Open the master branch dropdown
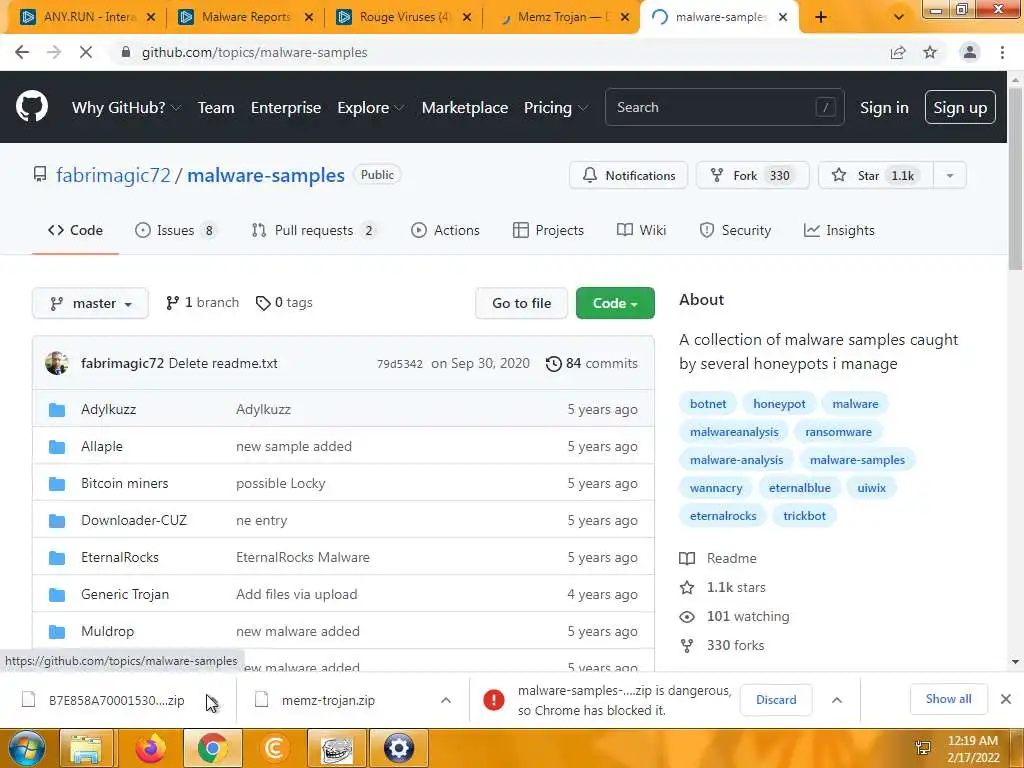Screen dimensions: 1024x768 [x=90, y=303]
